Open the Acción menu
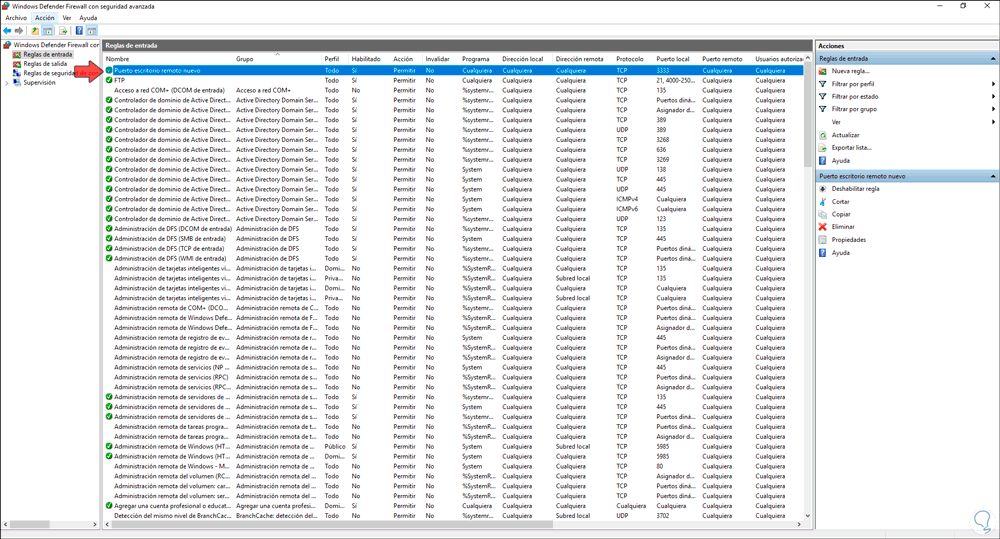 tap(45, 18)
